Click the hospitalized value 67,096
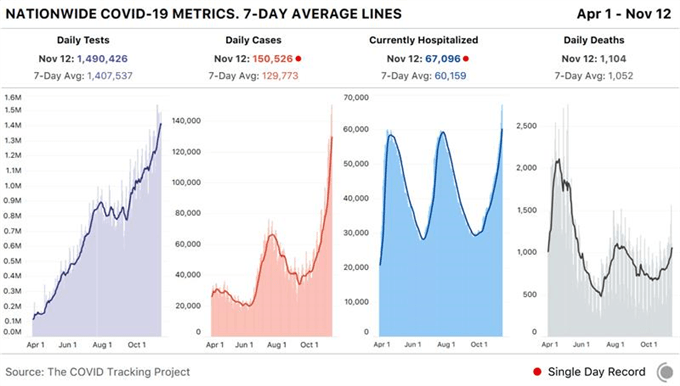The width and height of the screenshot is (680, 386). [x=443, y=59]
